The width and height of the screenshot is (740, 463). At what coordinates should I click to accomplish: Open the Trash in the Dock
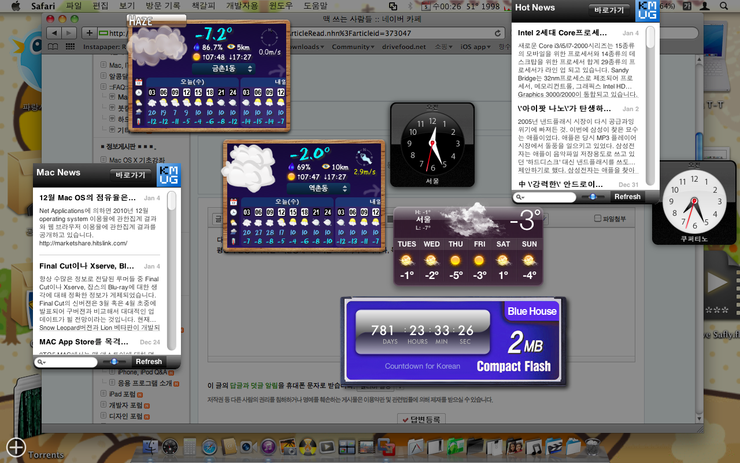point(593,446)
